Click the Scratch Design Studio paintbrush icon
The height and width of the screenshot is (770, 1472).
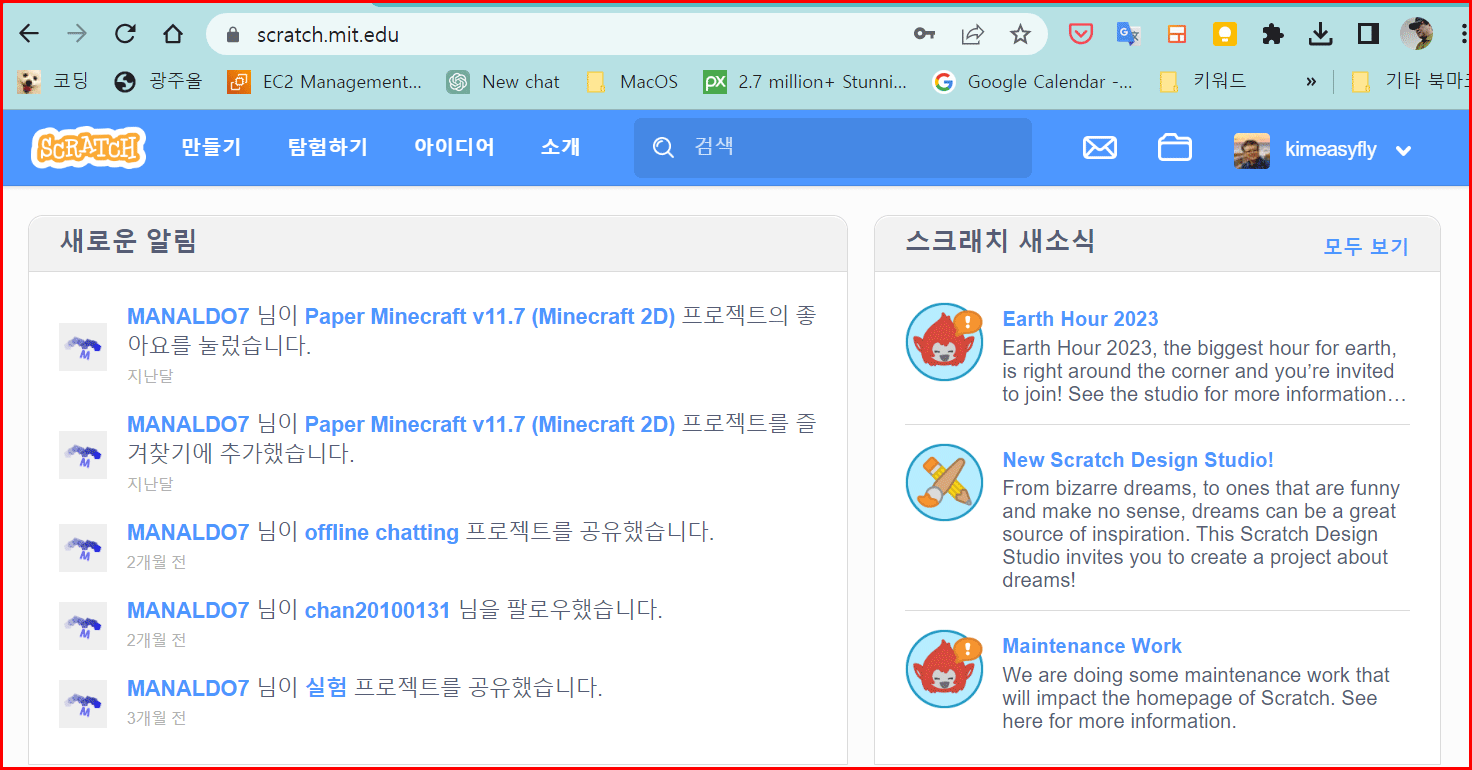945,483
